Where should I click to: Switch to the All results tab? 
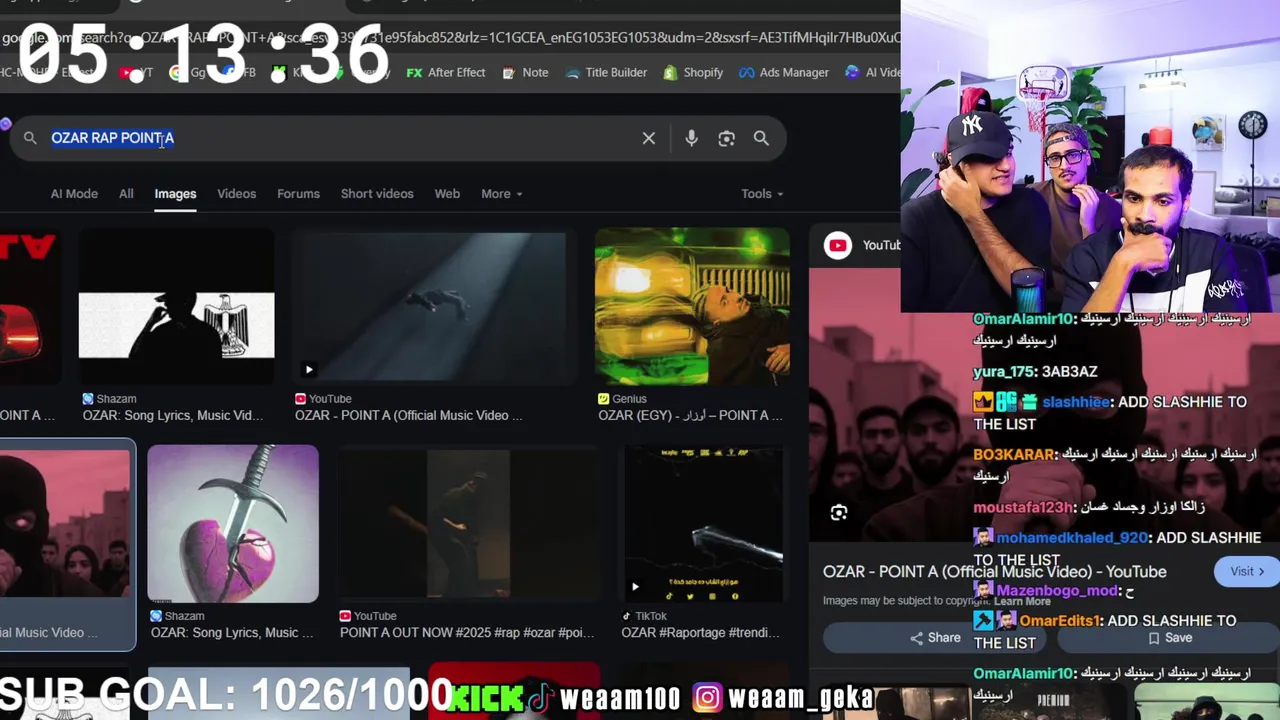click(126, 193)
